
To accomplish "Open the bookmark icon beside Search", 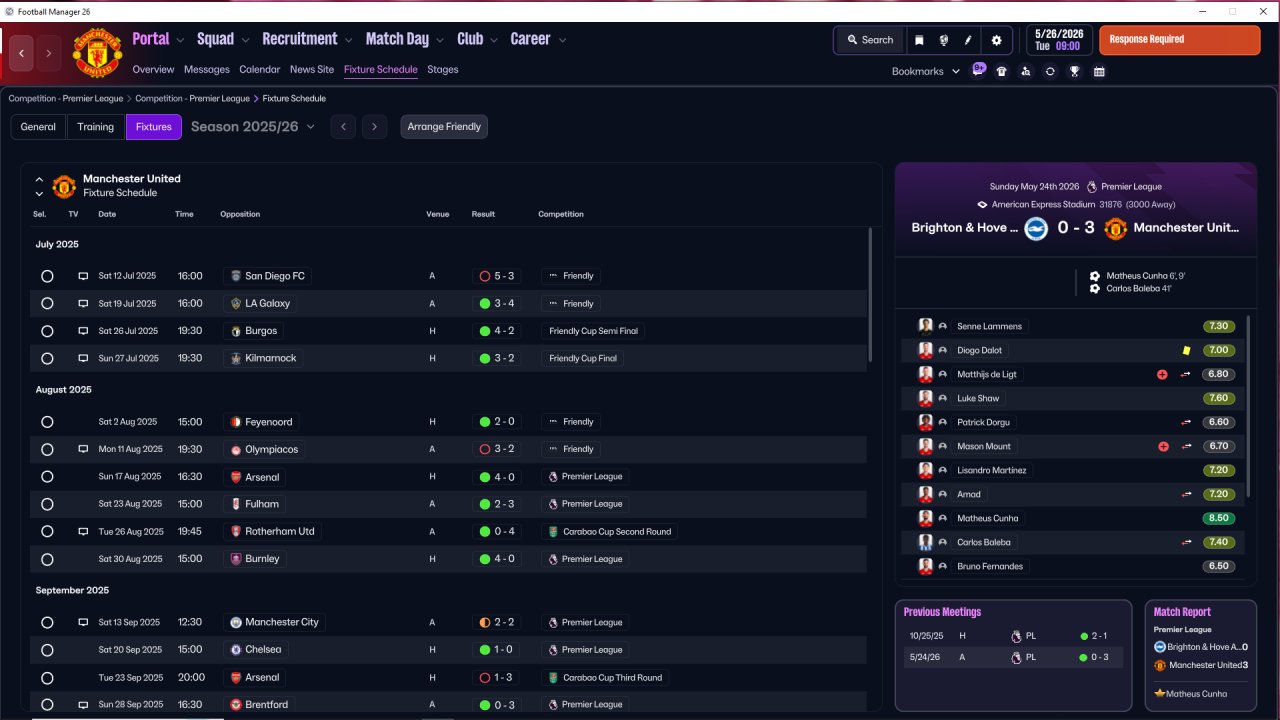I will pyautogui.click(x=919, y=40).
